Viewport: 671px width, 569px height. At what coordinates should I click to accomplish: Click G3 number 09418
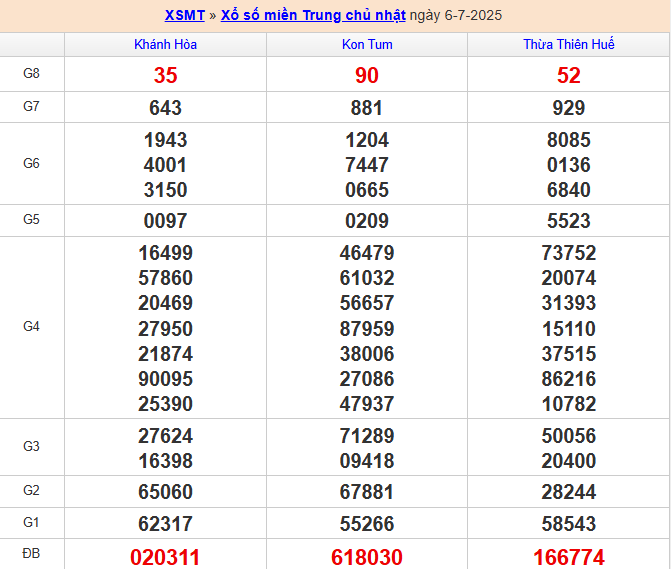(x=367, y=461)
